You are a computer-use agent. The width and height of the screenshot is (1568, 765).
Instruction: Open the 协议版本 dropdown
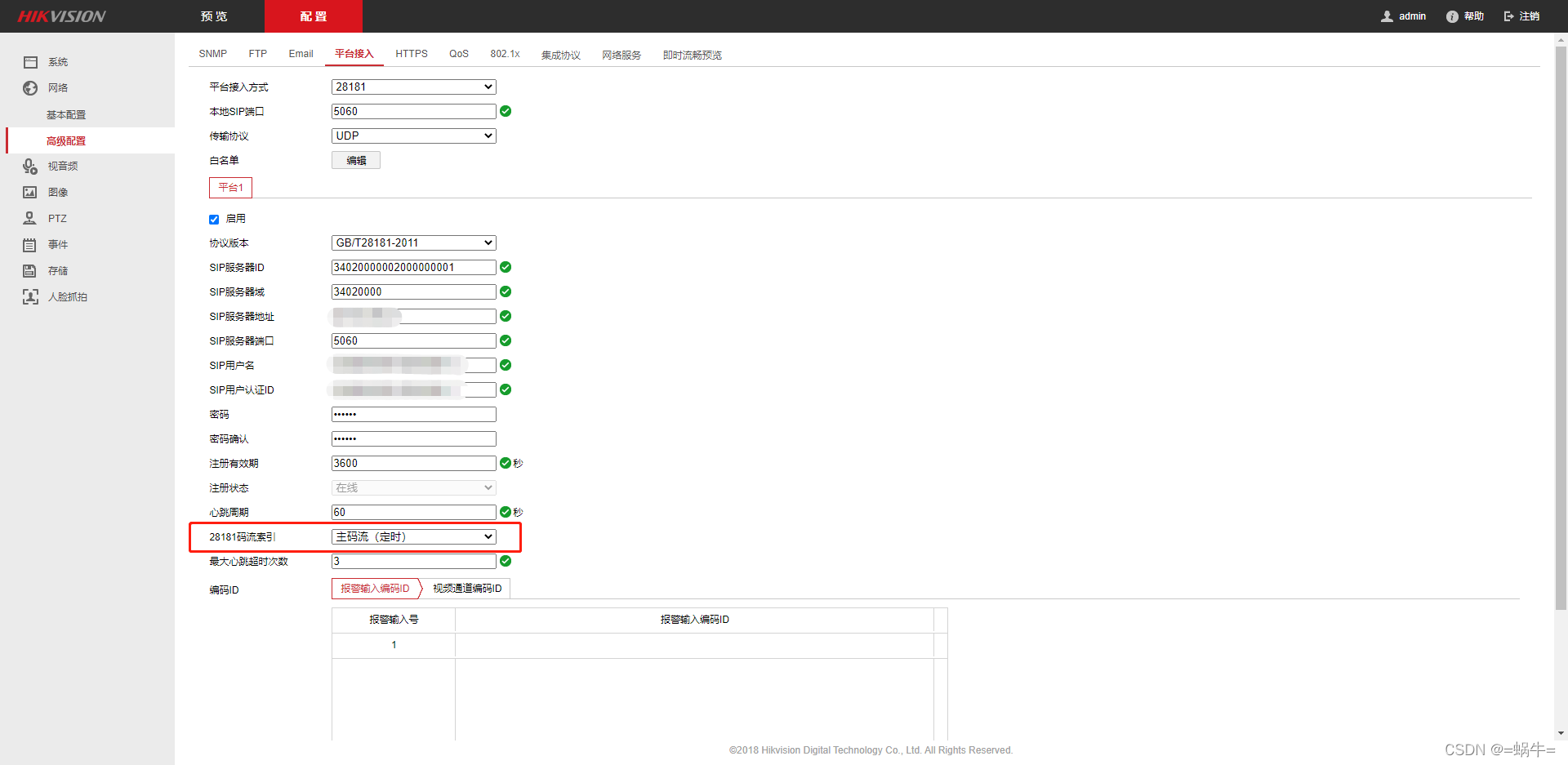[x=414, y=242]
